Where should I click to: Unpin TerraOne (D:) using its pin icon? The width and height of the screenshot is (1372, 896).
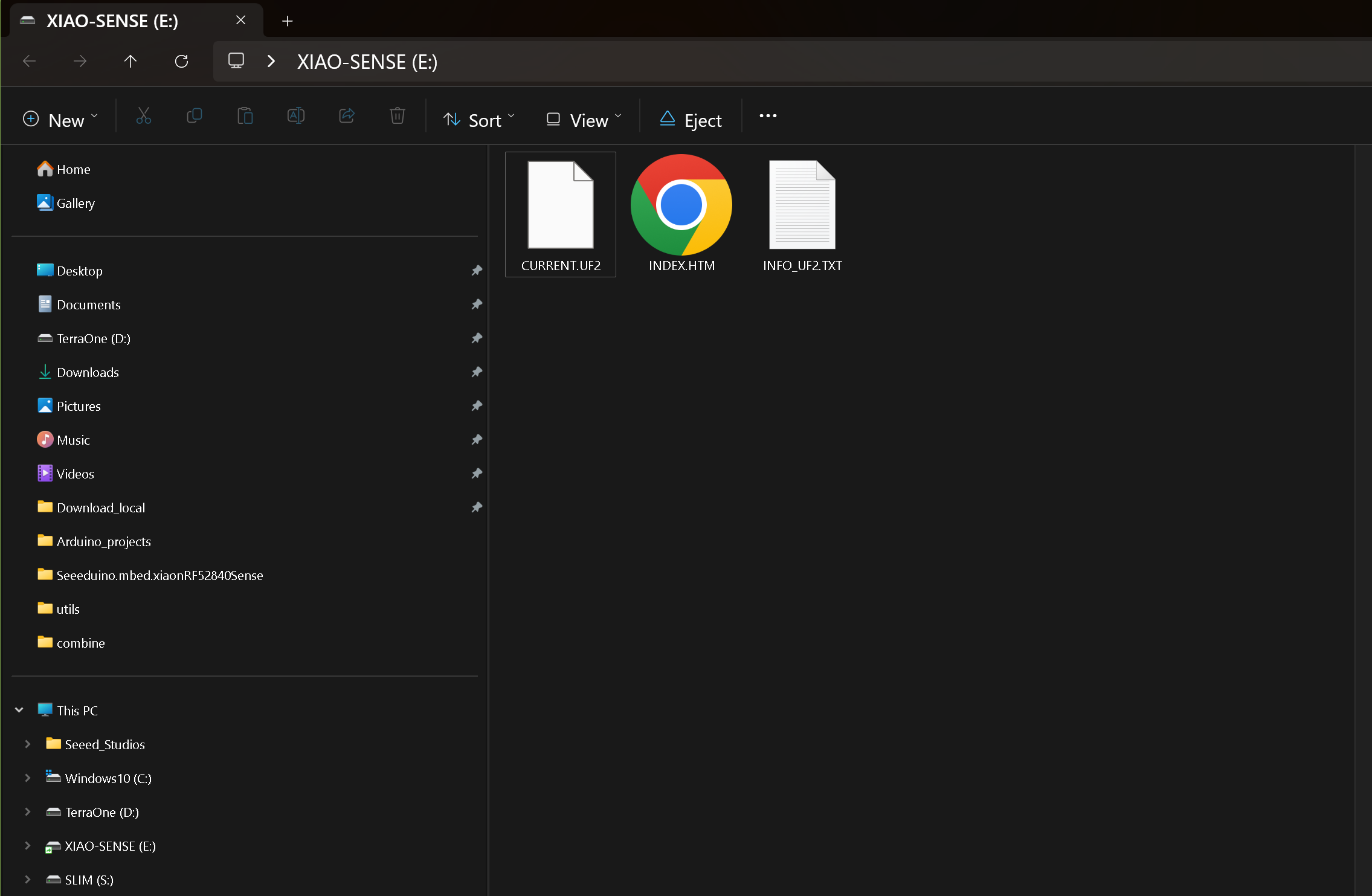(477, 338)
